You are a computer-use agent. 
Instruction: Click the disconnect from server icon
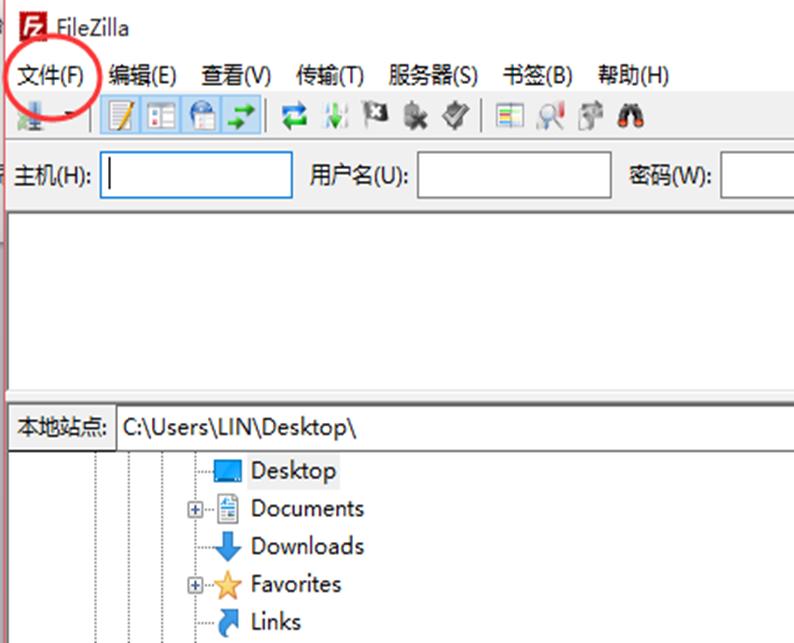pyautogui.click(x=415, y=116)
